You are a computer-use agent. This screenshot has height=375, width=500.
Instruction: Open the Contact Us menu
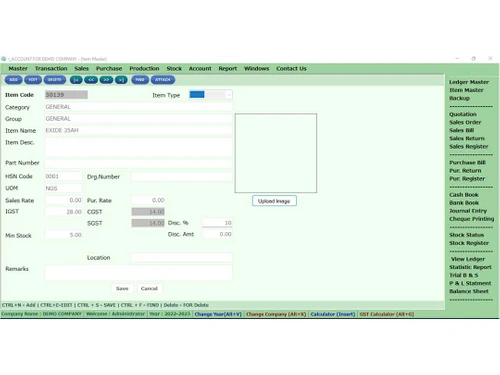pyautogui.click(x=291, y=68)
